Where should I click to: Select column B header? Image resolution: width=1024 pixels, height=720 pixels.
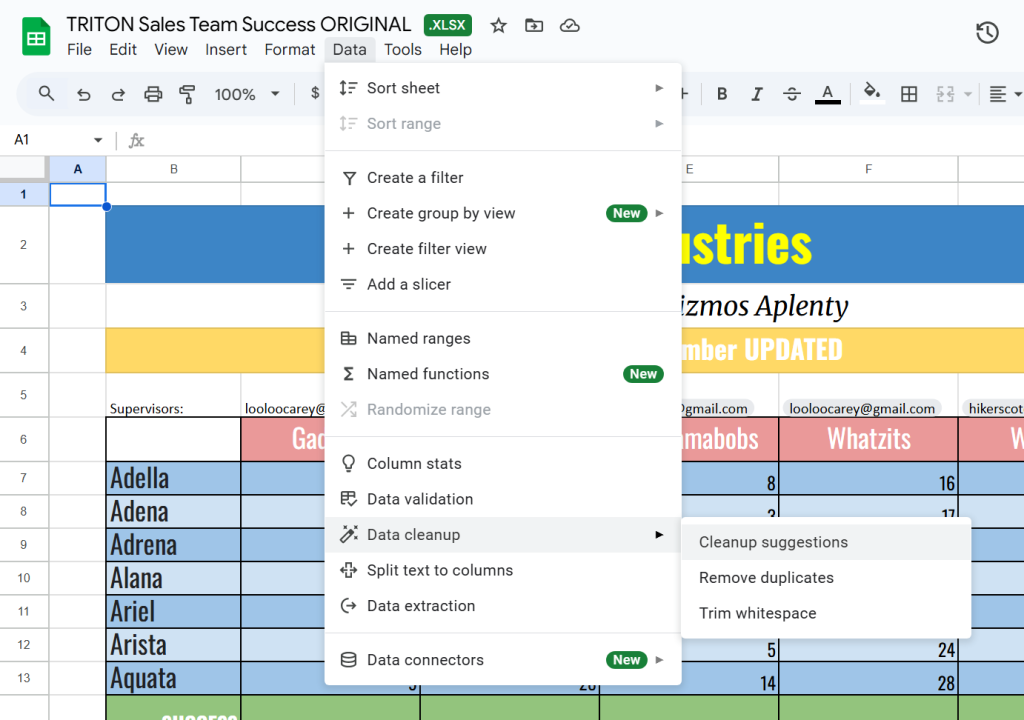(x=174, y=169)
